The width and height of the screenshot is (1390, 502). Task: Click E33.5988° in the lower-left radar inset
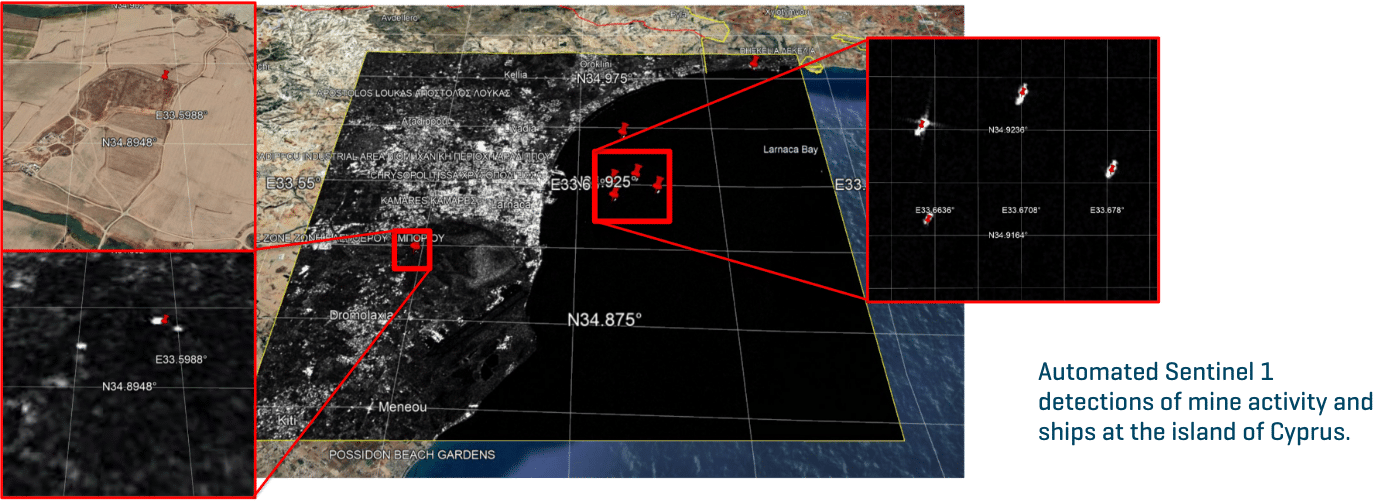[181, 359]
